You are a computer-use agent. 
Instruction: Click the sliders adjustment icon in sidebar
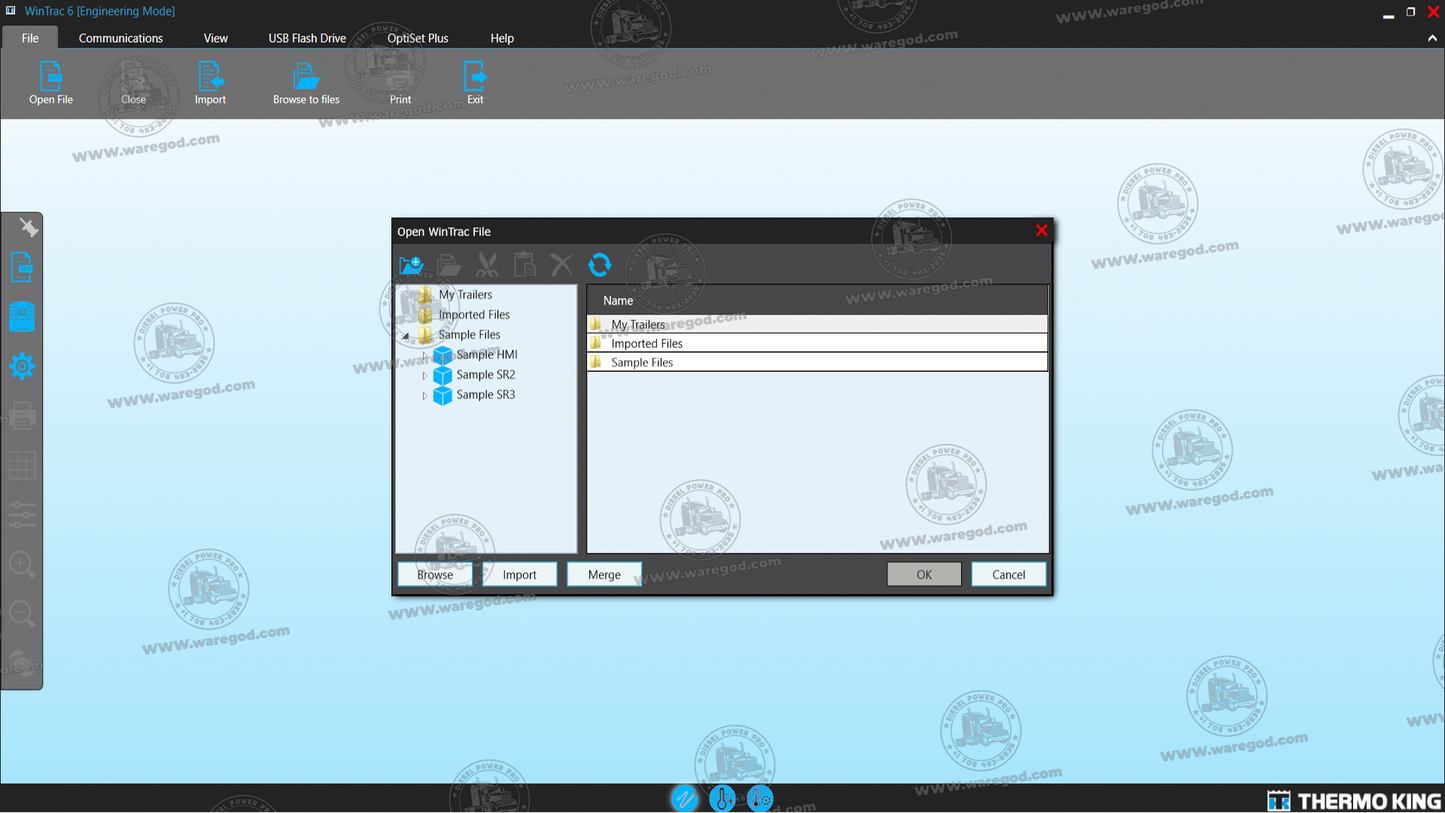(x=22, y=514)
